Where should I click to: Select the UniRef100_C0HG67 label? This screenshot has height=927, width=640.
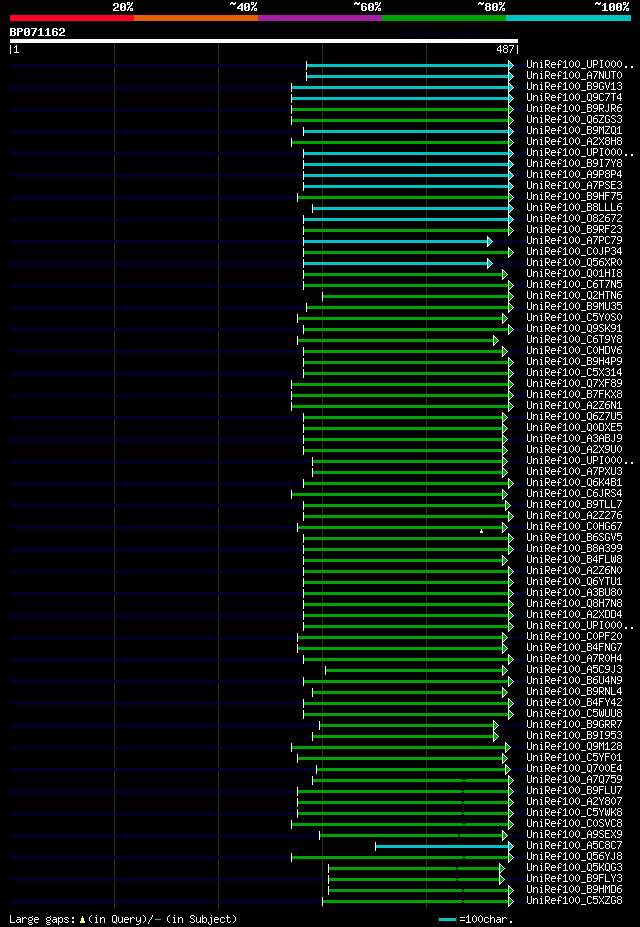[574, 527]
